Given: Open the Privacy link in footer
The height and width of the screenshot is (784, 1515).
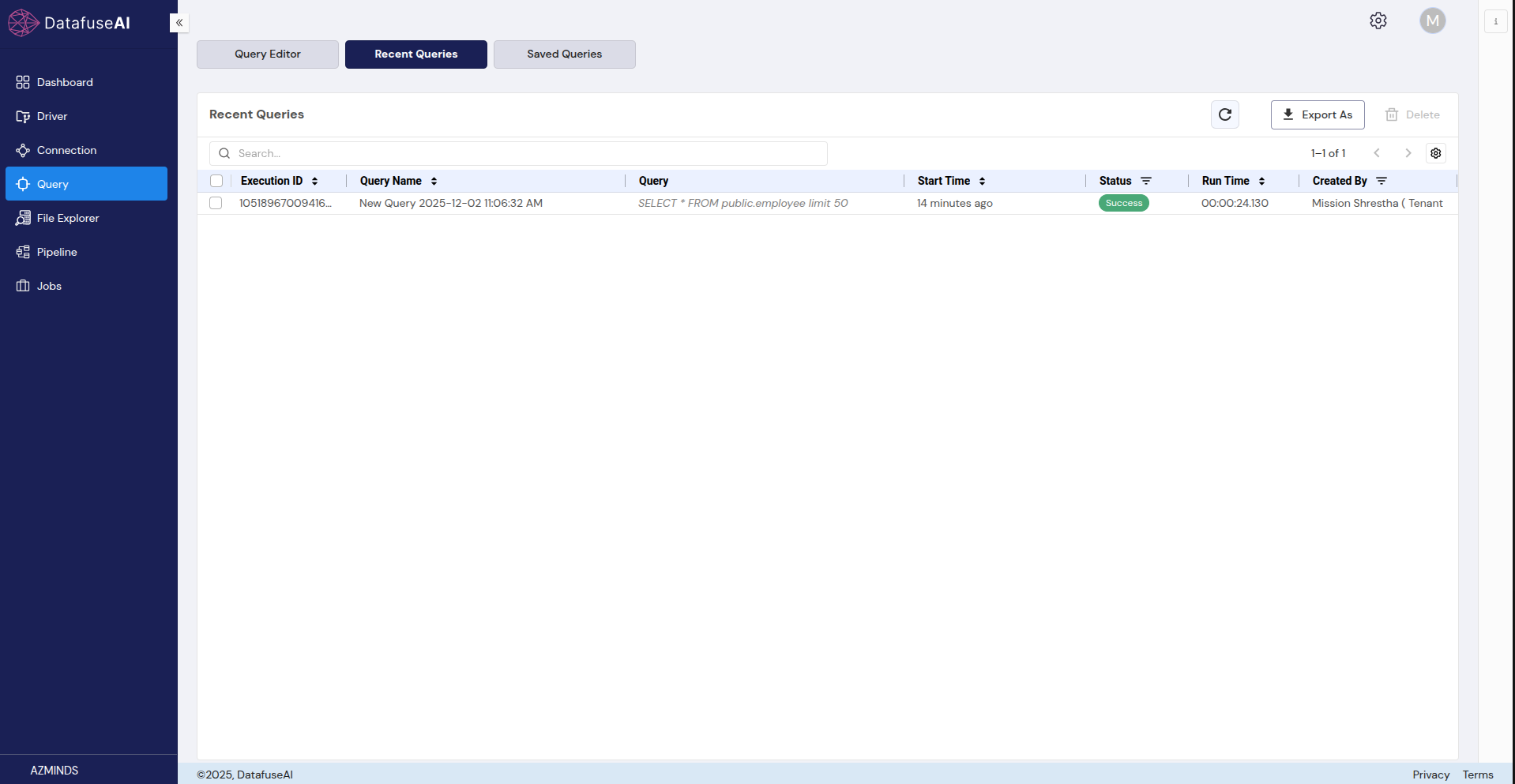Looking at the screenshot, I should (x=1430, y=775).
